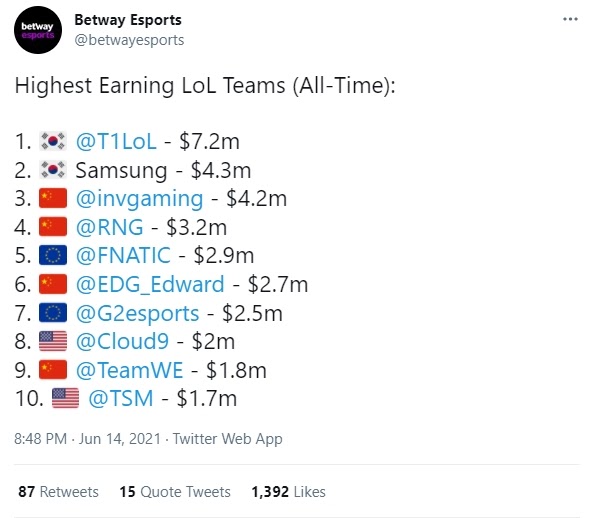
Task: Open the @T1LoL mention link
Action: [x=116, y=142]
